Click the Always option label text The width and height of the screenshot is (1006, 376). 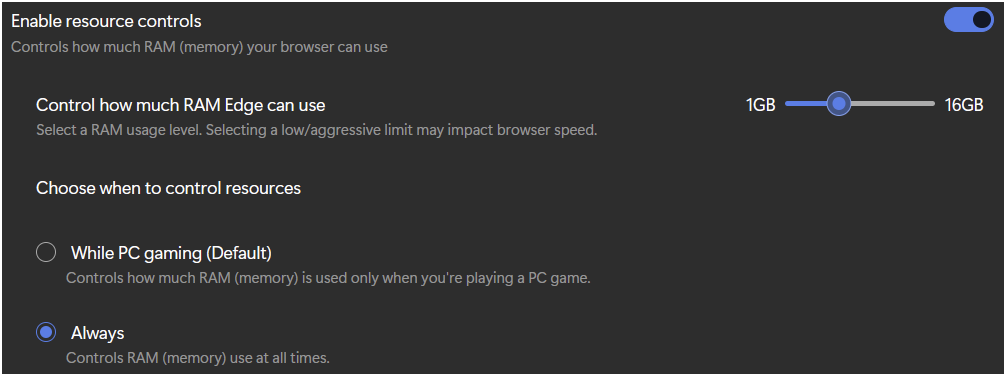[98, 333]
